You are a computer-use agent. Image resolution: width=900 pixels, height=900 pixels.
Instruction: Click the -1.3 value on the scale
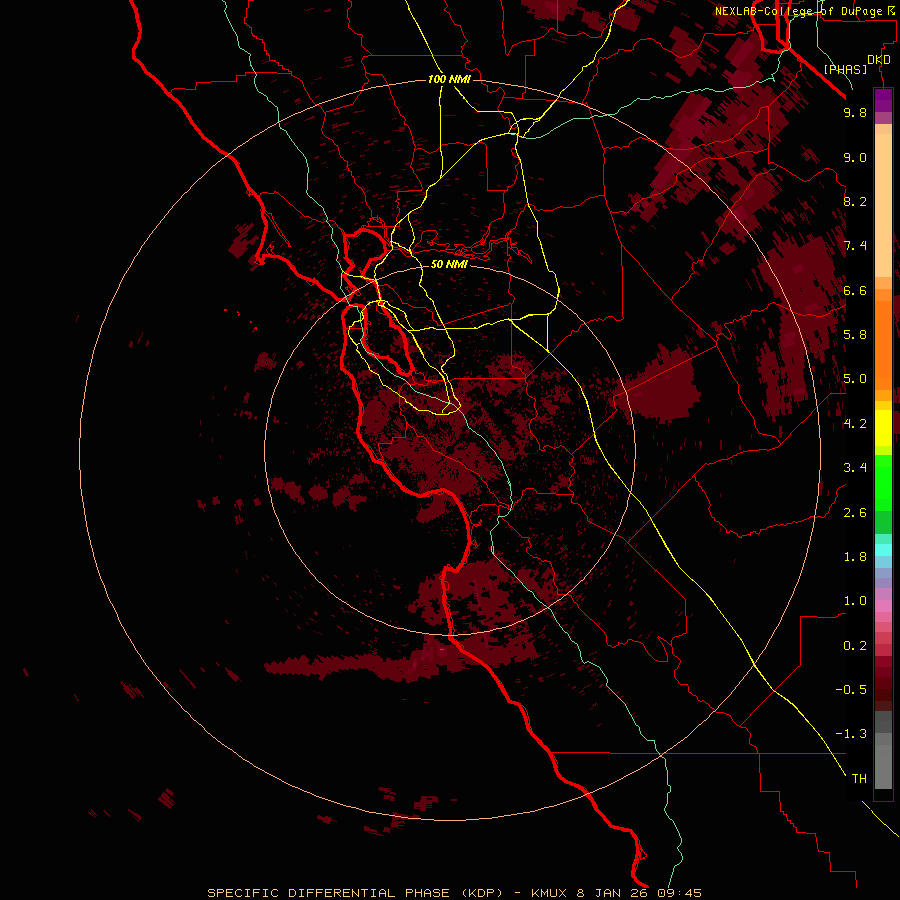851,734
